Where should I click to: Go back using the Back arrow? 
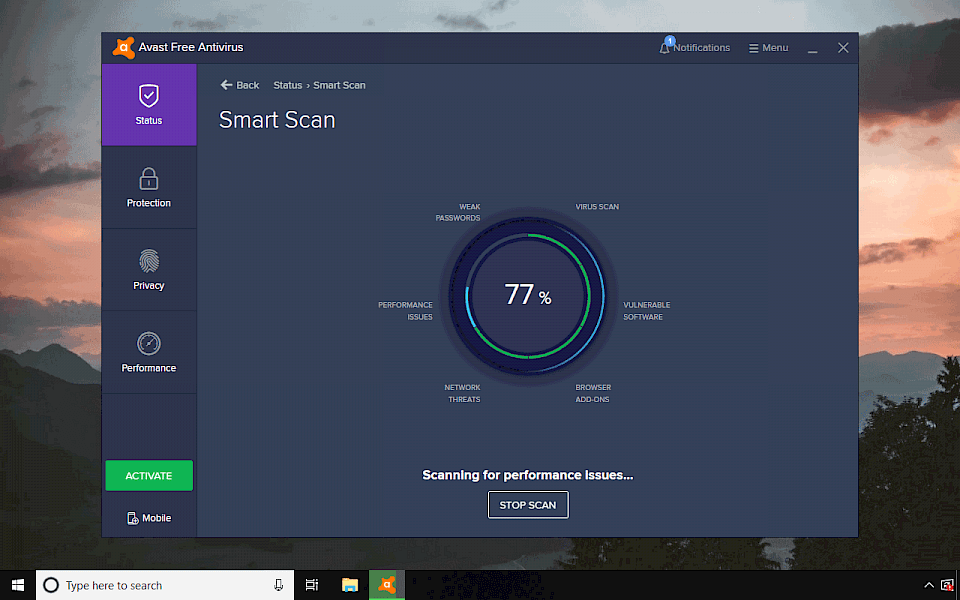[x=239, y=85]
